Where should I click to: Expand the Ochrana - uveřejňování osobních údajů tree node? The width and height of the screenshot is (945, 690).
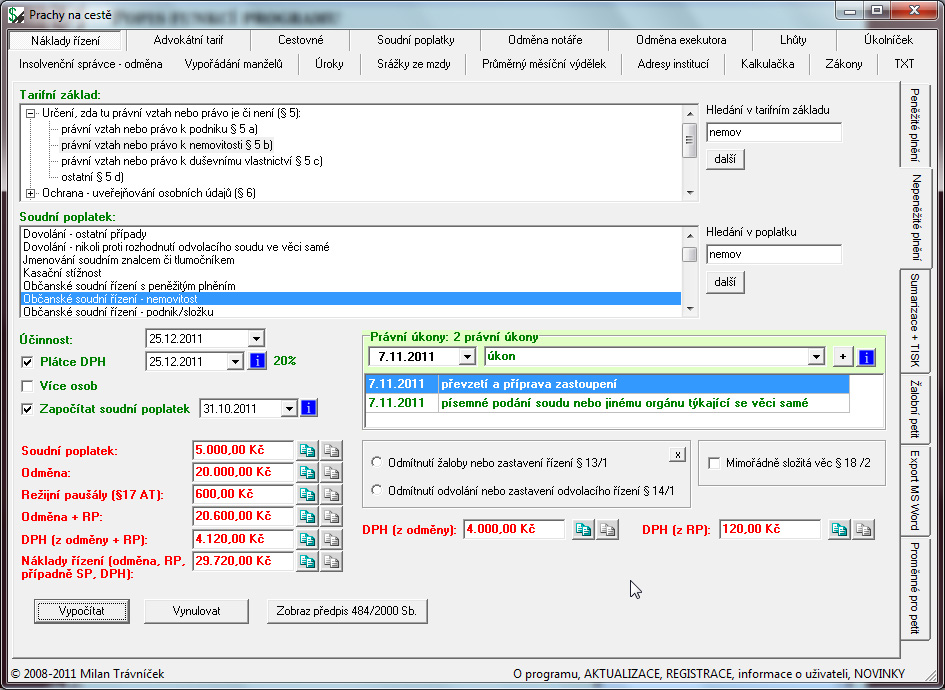pos(30,193)
